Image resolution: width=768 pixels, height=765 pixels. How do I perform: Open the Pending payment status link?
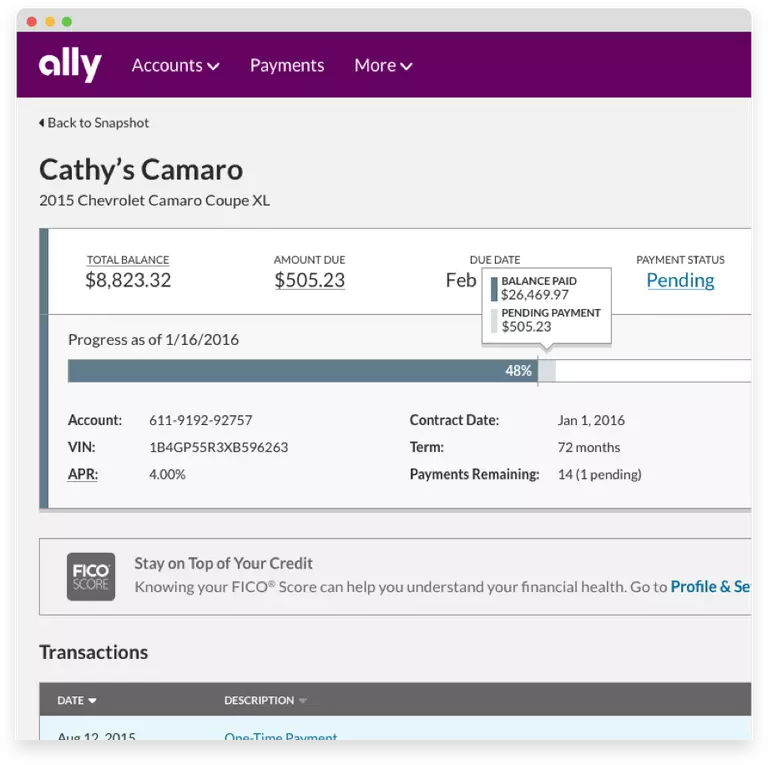[x=680, y=280]
